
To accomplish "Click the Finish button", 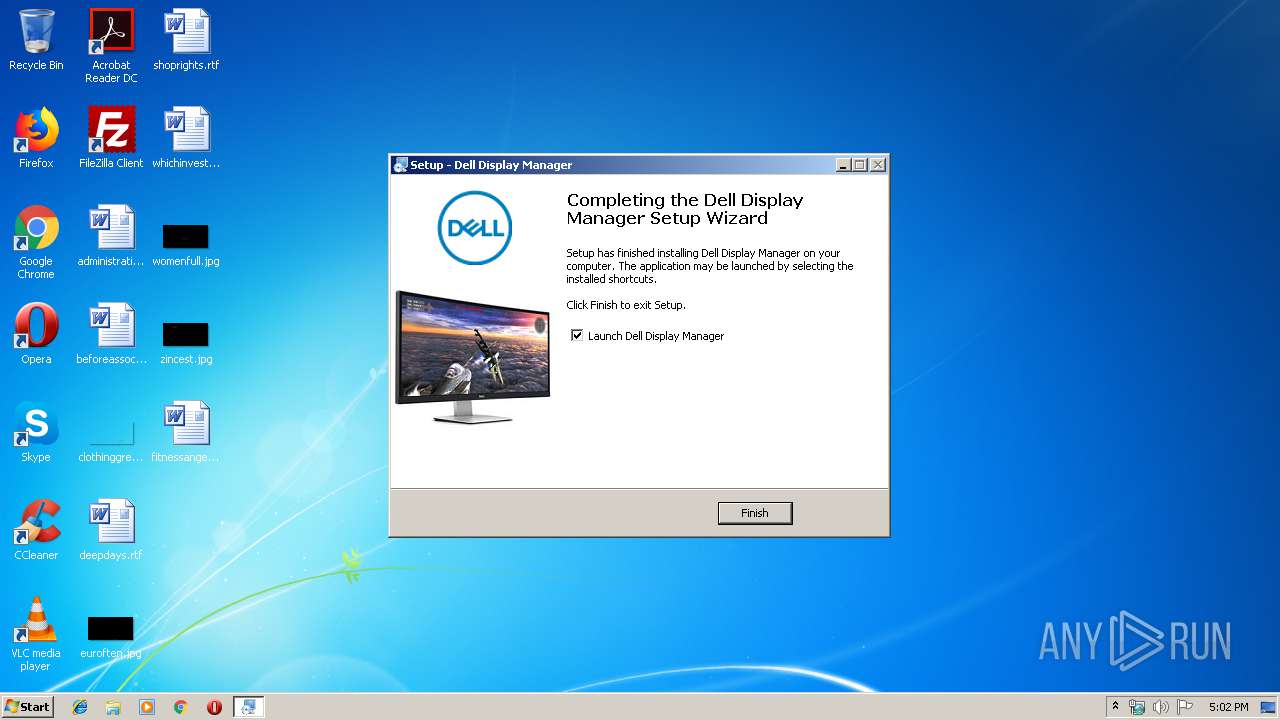I will tap(755, 513).
